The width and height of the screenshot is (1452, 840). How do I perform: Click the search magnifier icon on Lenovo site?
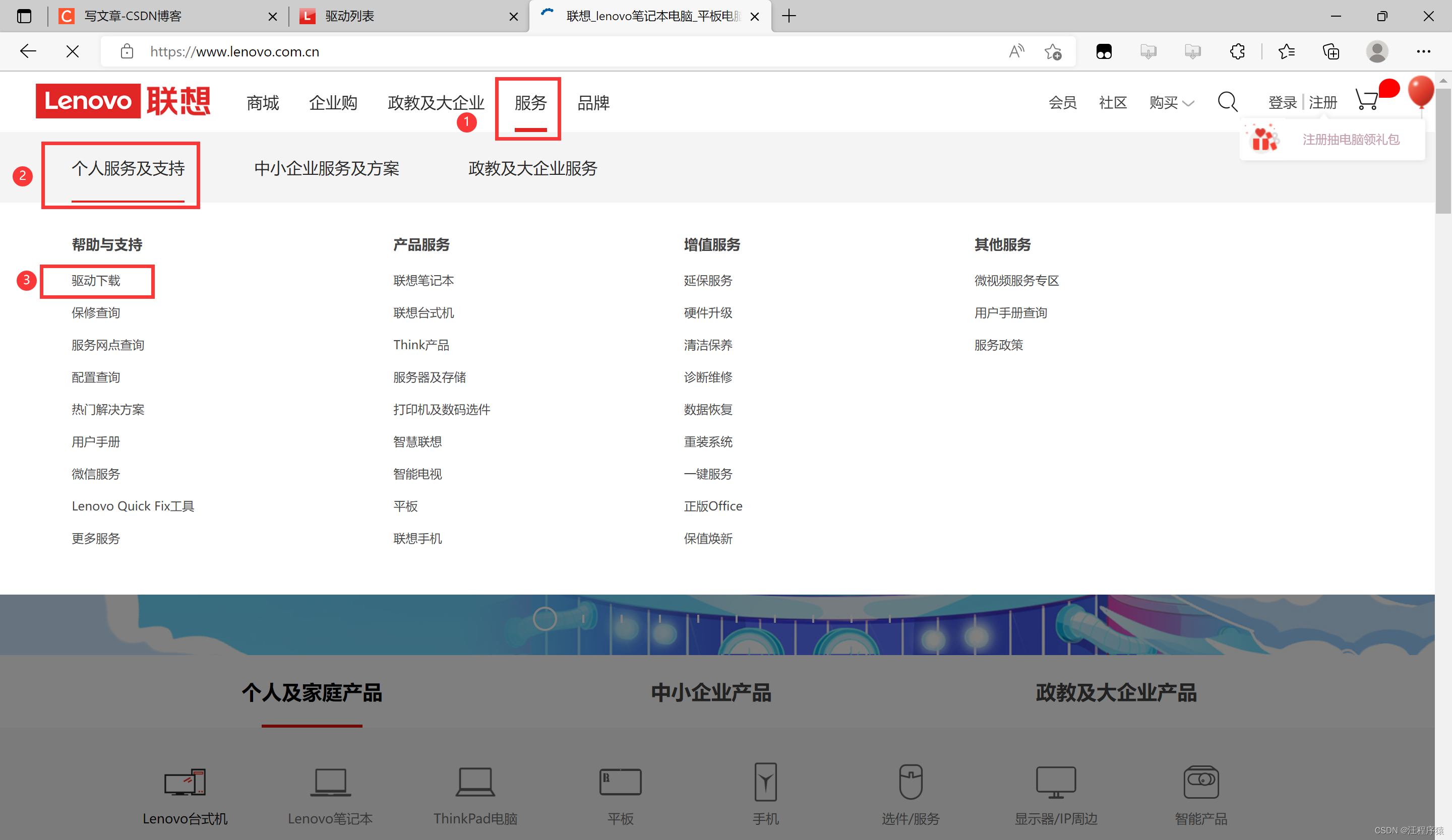tap(1227, 102)
